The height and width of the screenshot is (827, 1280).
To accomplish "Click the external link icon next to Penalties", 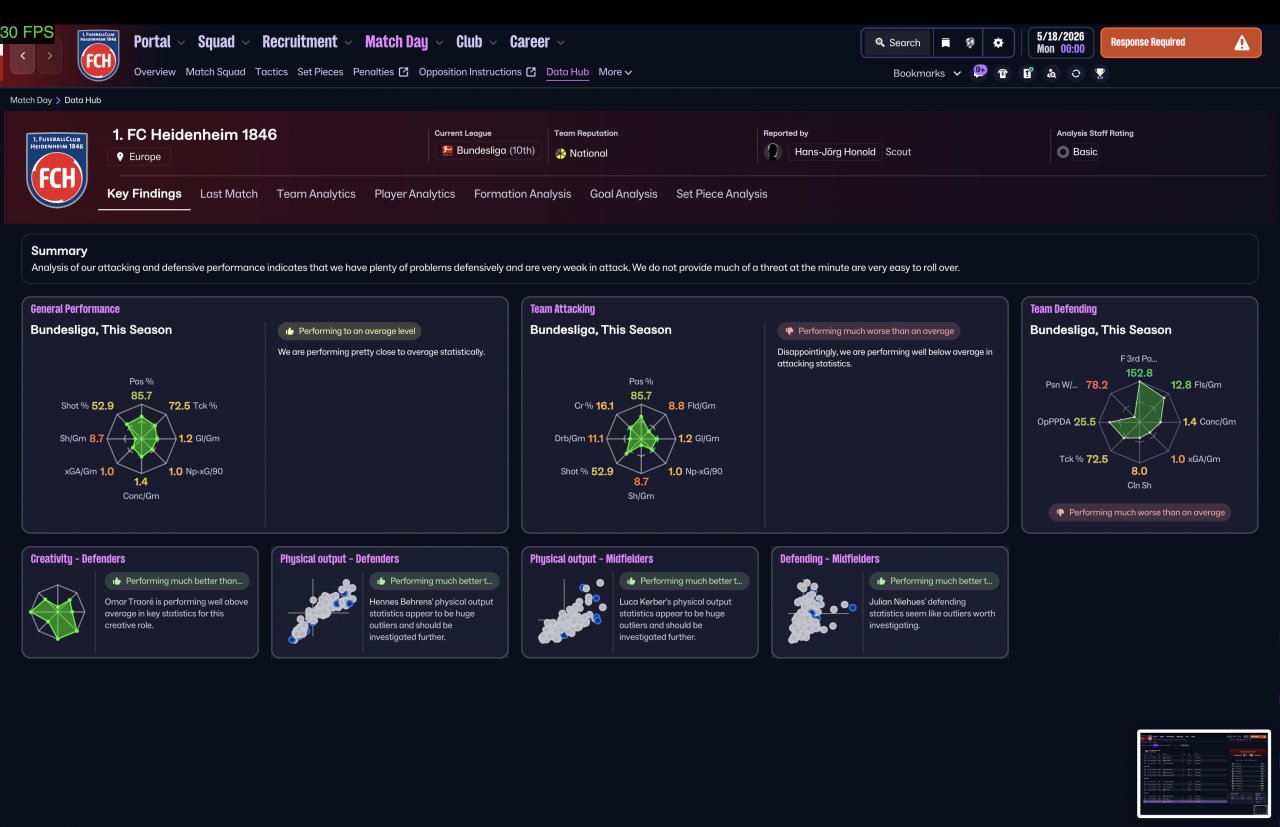I will point(403,72).
